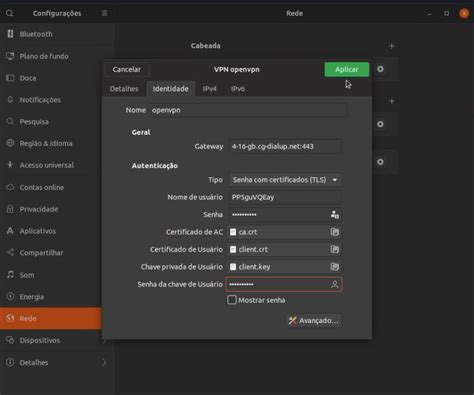
Task: Click the Senha password field
Action: point(285,214)
